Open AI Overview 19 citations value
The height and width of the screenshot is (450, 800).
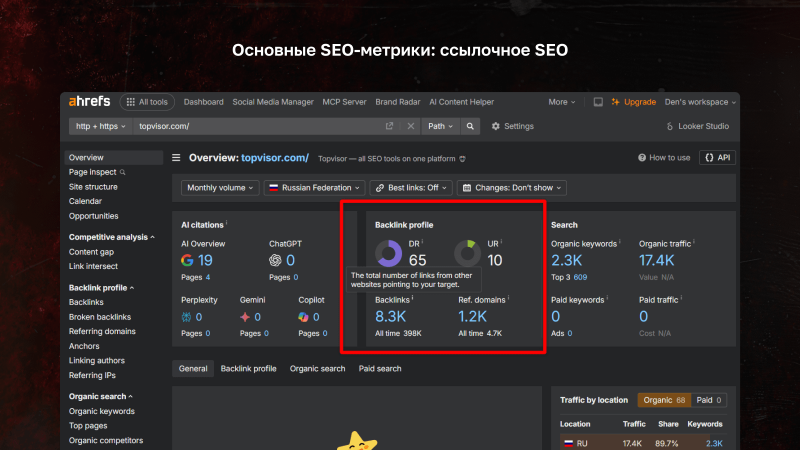pos(205,261)
